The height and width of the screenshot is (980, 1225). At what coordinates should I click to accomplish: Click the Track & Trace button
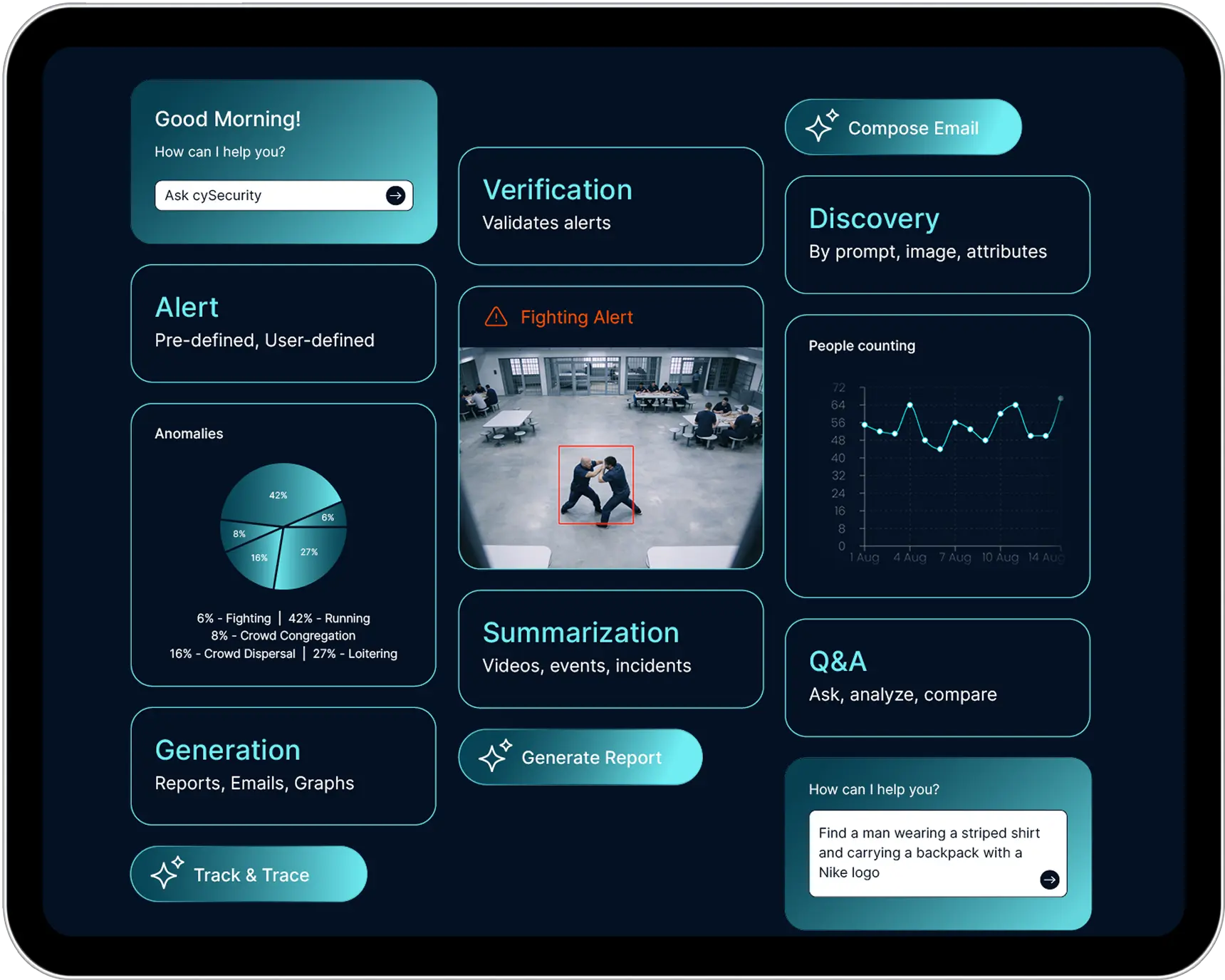249,874
